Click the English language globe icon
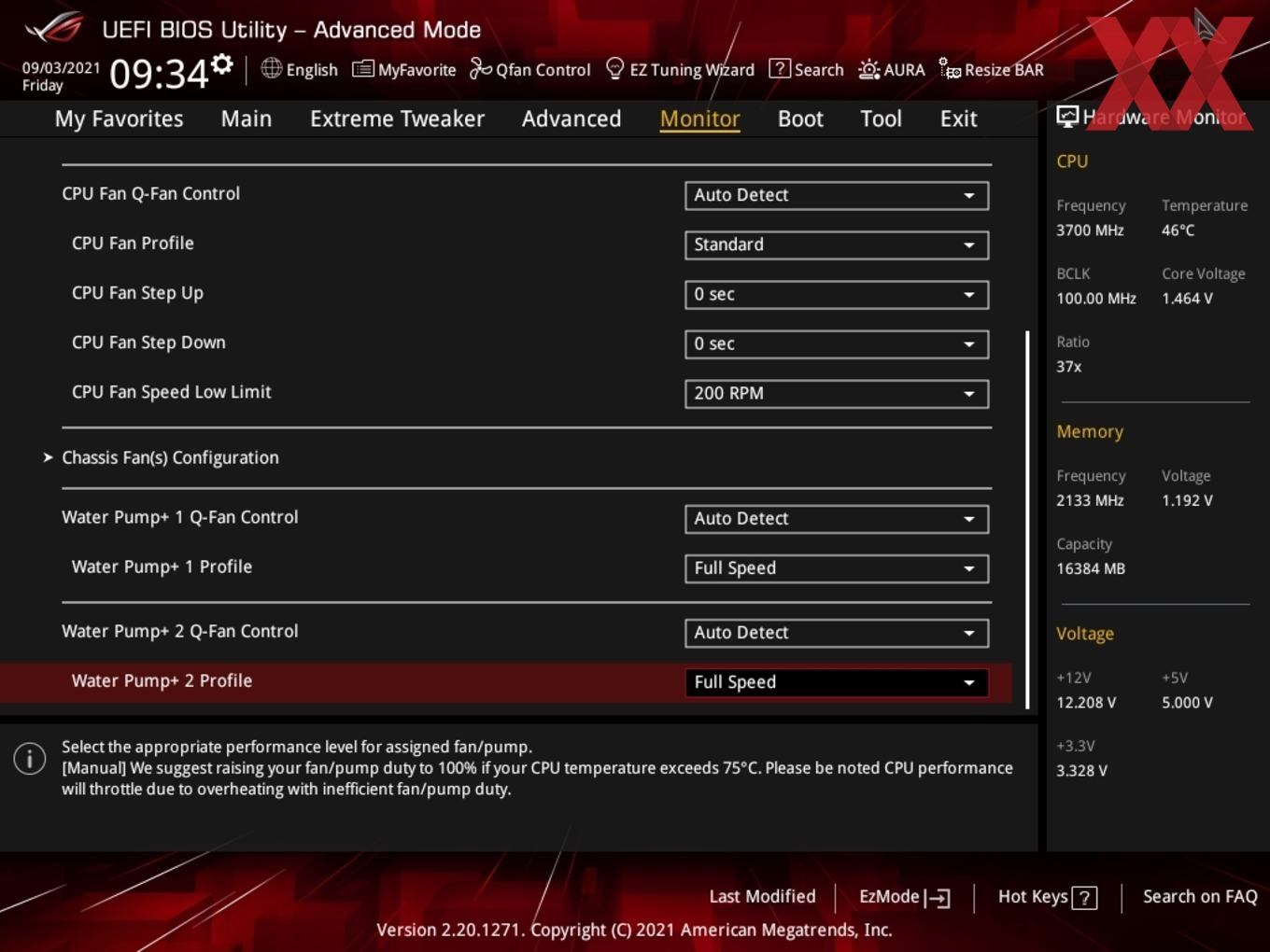This screenshot has height=952, width=1270. coord(271,68)
